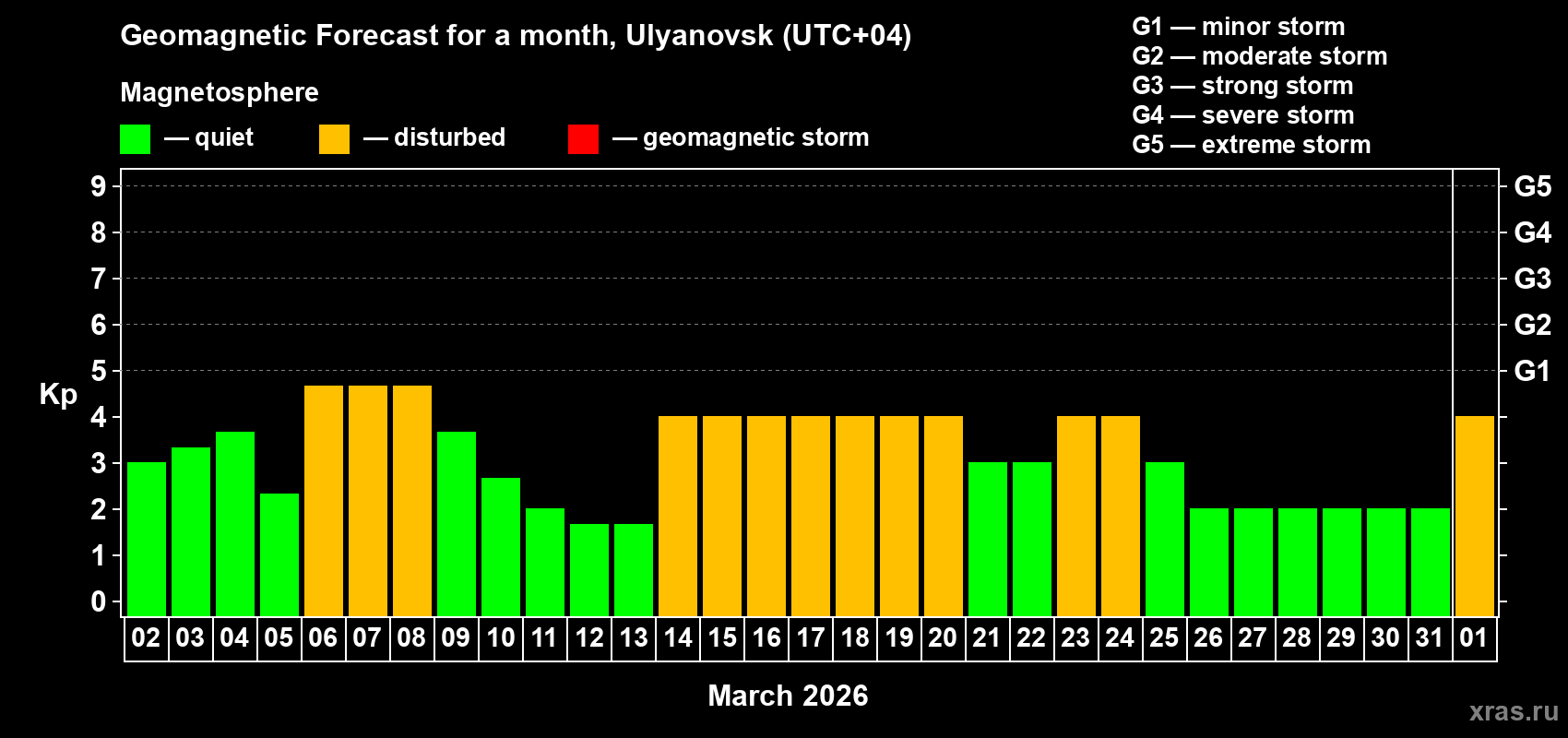Image resolution: width=1568 pixels, height=738 pixels.
Task: Select the green bar for March 26
Action: [1209, 563]
